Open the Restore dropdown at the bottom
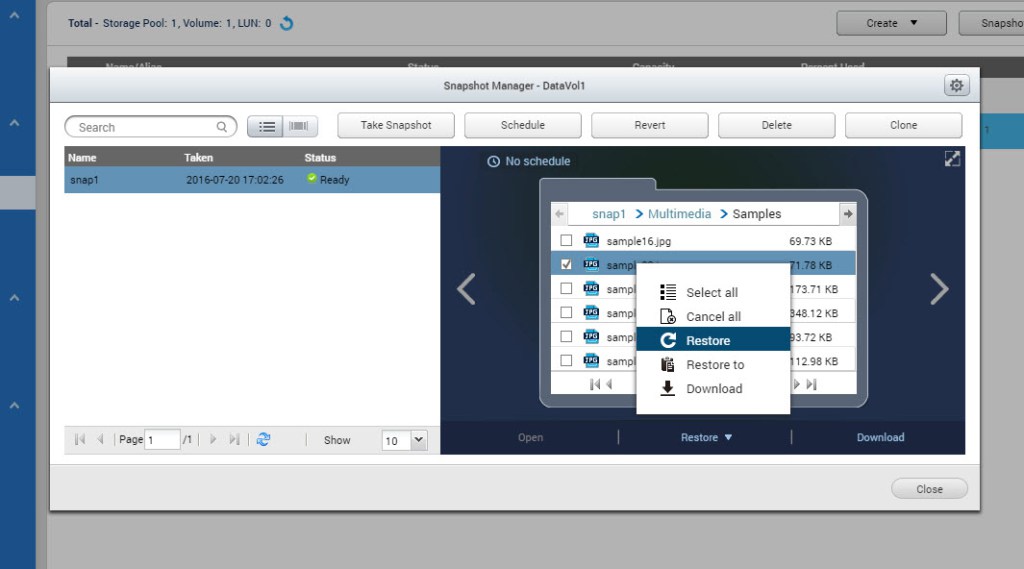1024x569 pixels. [706, 437]
